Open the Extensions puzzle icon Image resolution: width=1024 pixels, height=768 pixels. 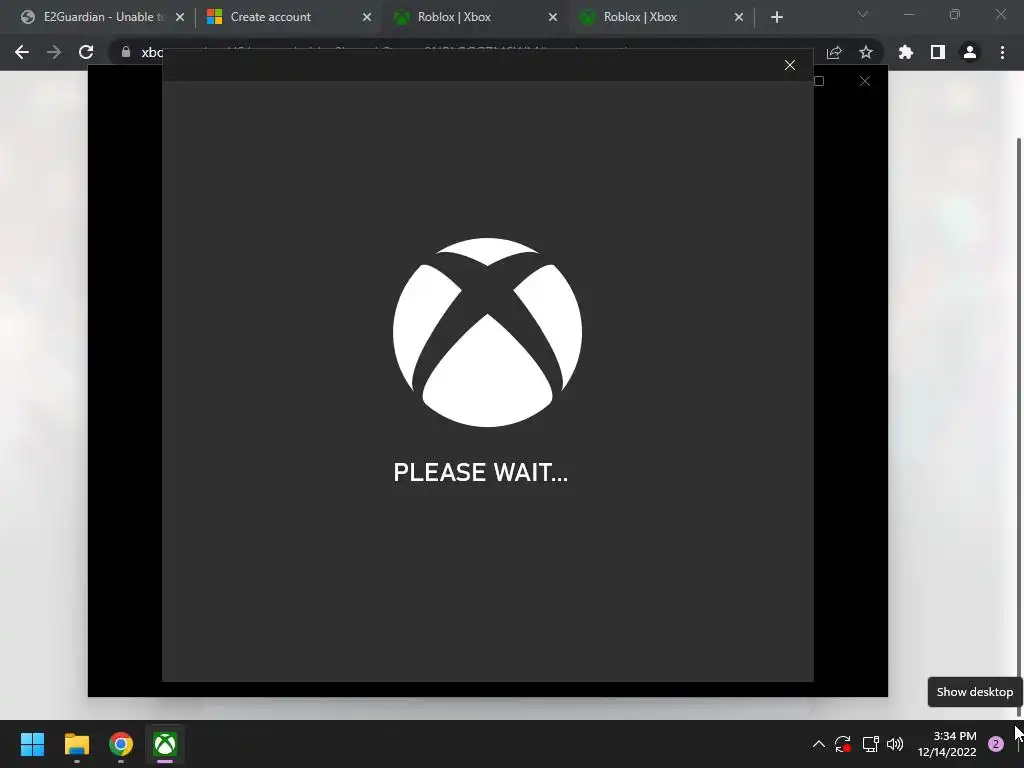906,52
